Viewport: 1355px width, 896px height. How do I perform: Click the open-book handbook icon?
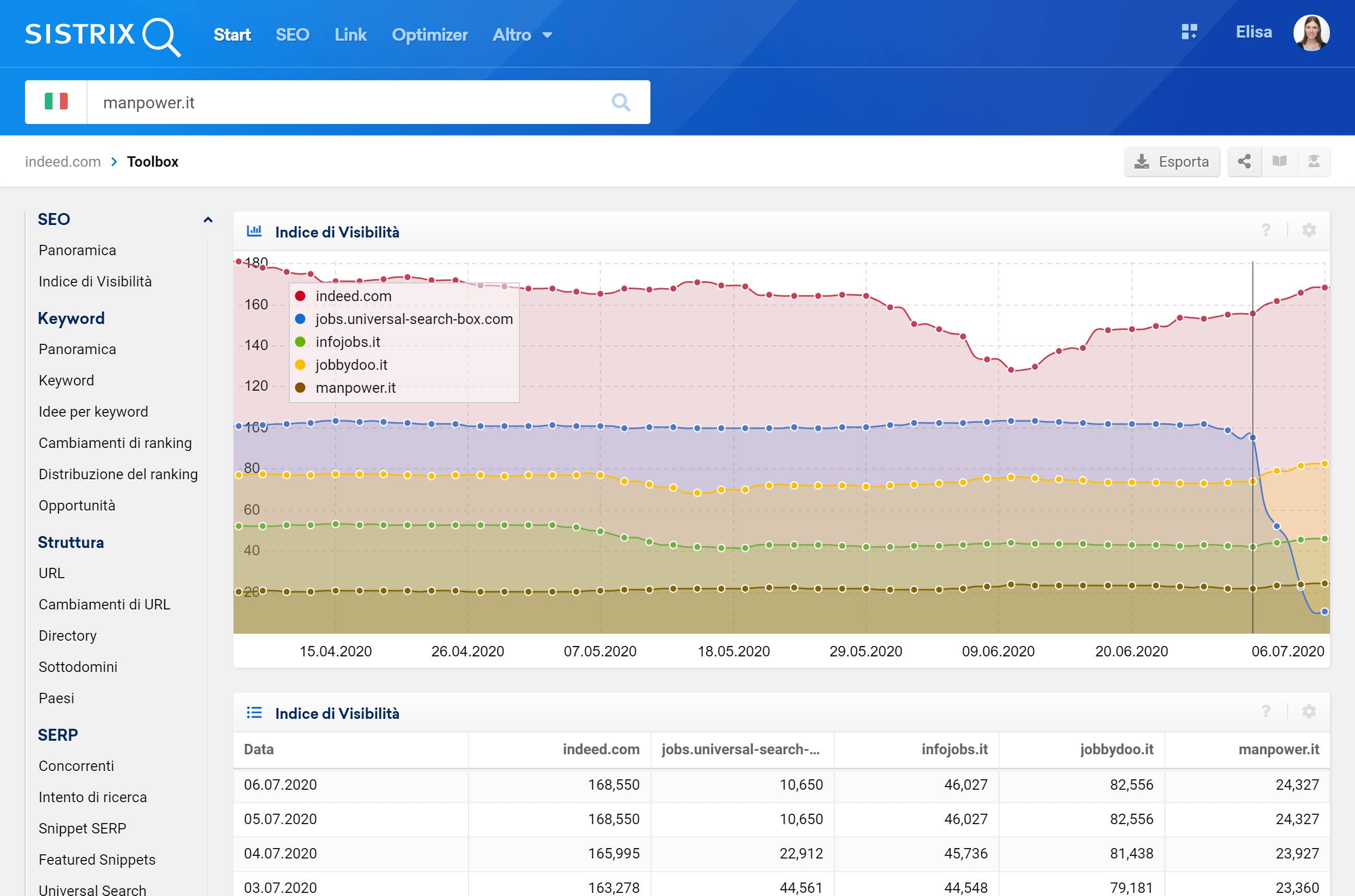[1279, 161]
